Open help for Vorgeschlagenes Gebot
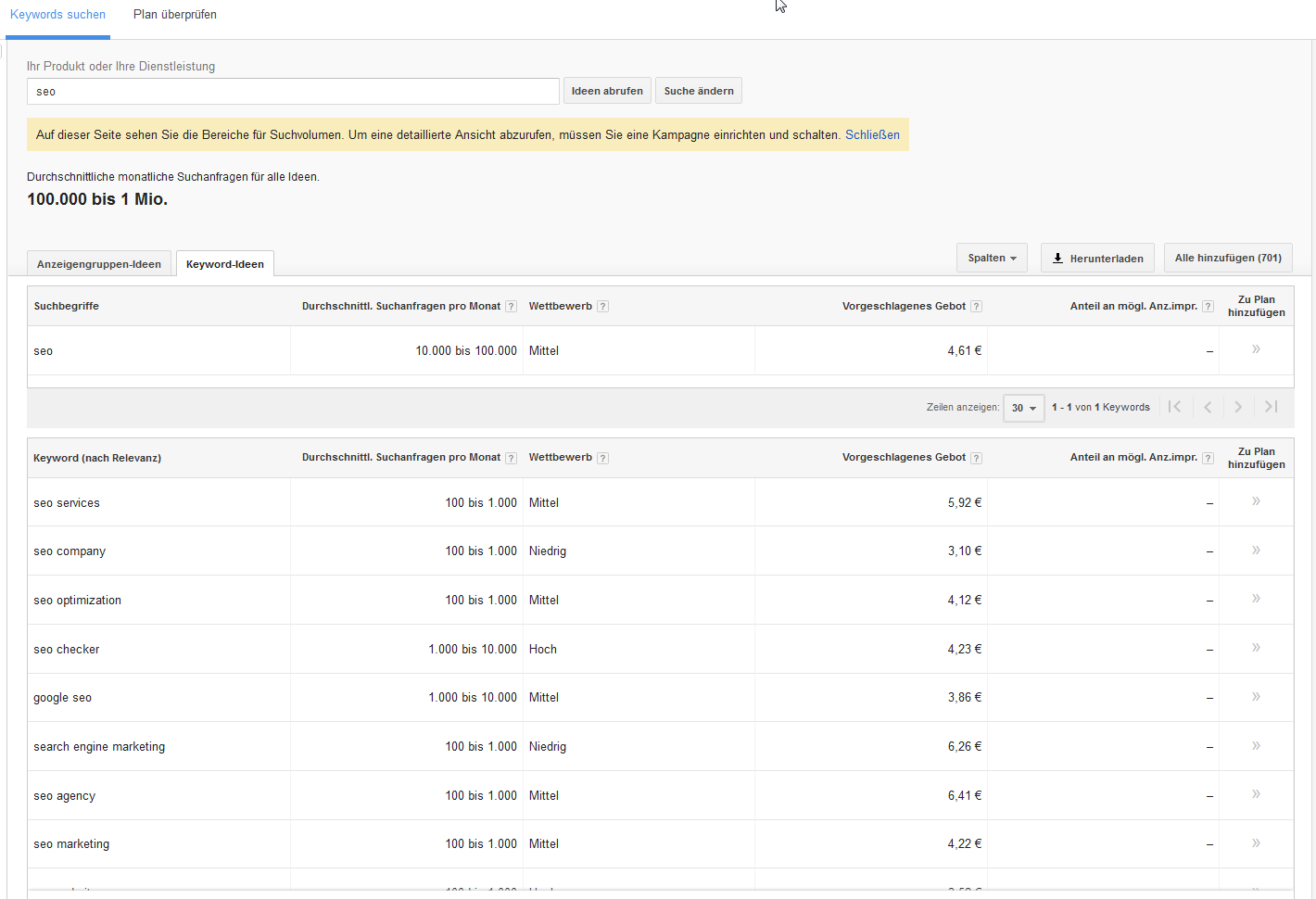Screen dimensions: 1316x899 975,305
